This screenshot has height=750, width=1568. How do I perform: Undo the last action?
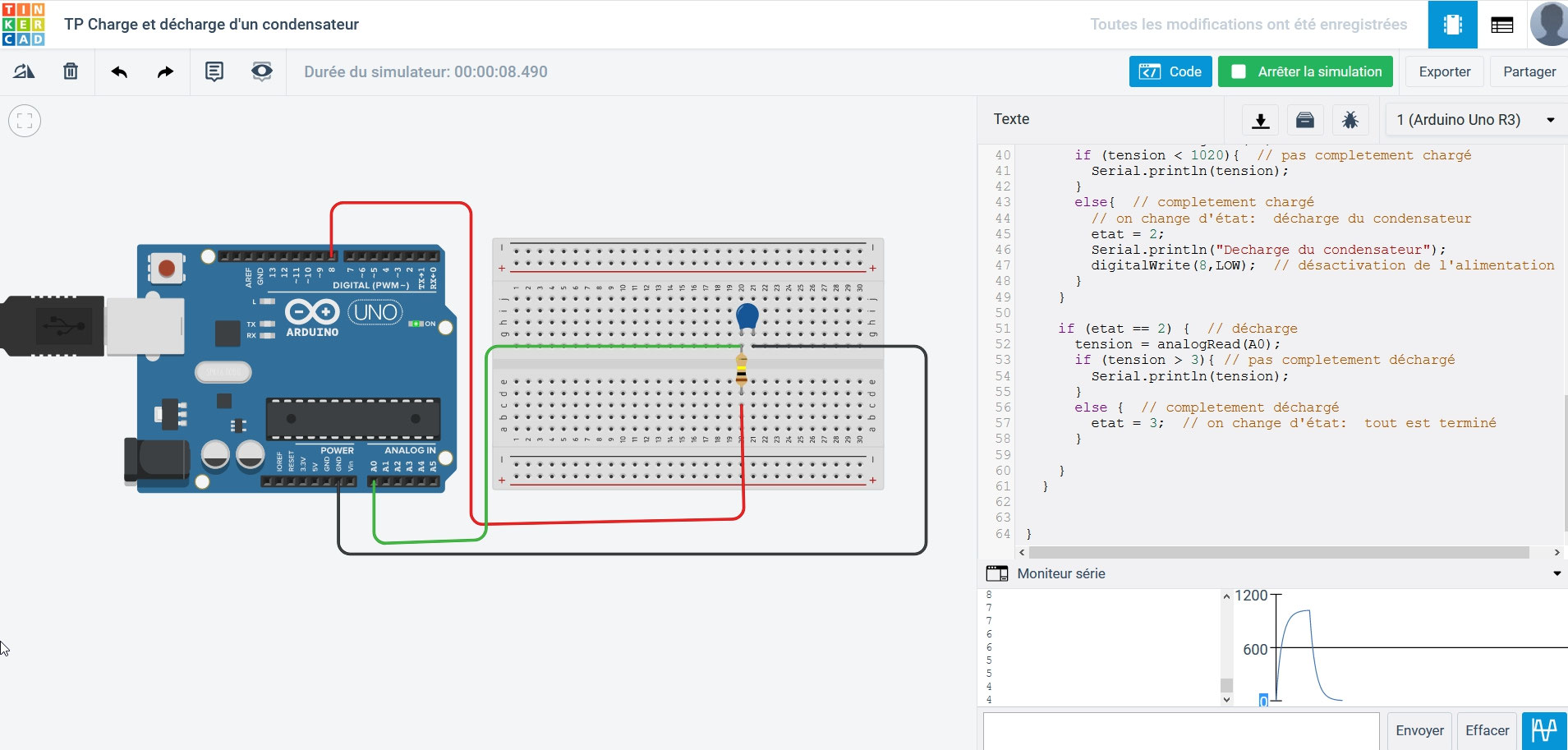click(x=120, y=71)
